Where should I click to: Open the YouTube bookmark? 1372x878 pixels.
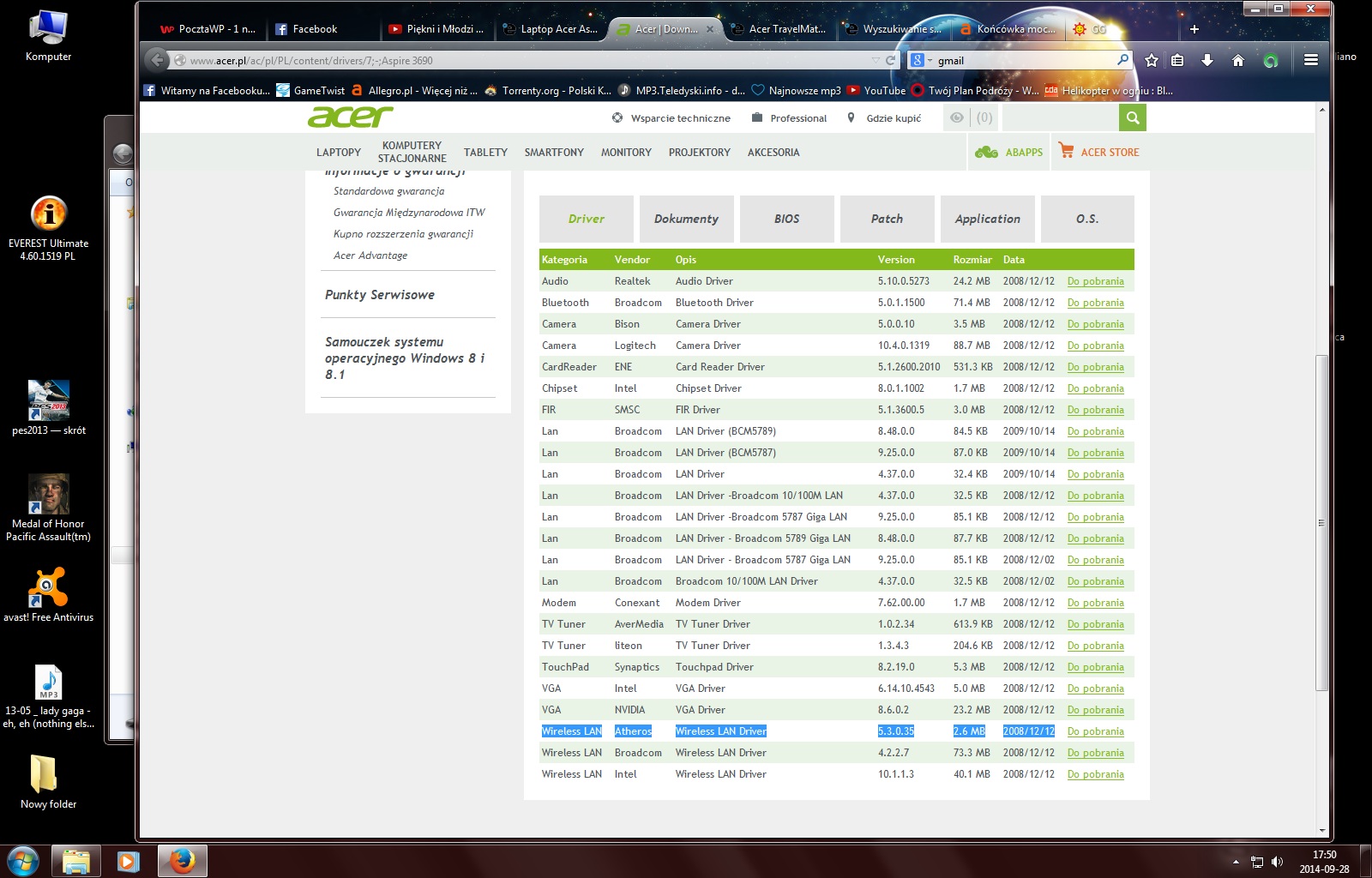(876, 90)
